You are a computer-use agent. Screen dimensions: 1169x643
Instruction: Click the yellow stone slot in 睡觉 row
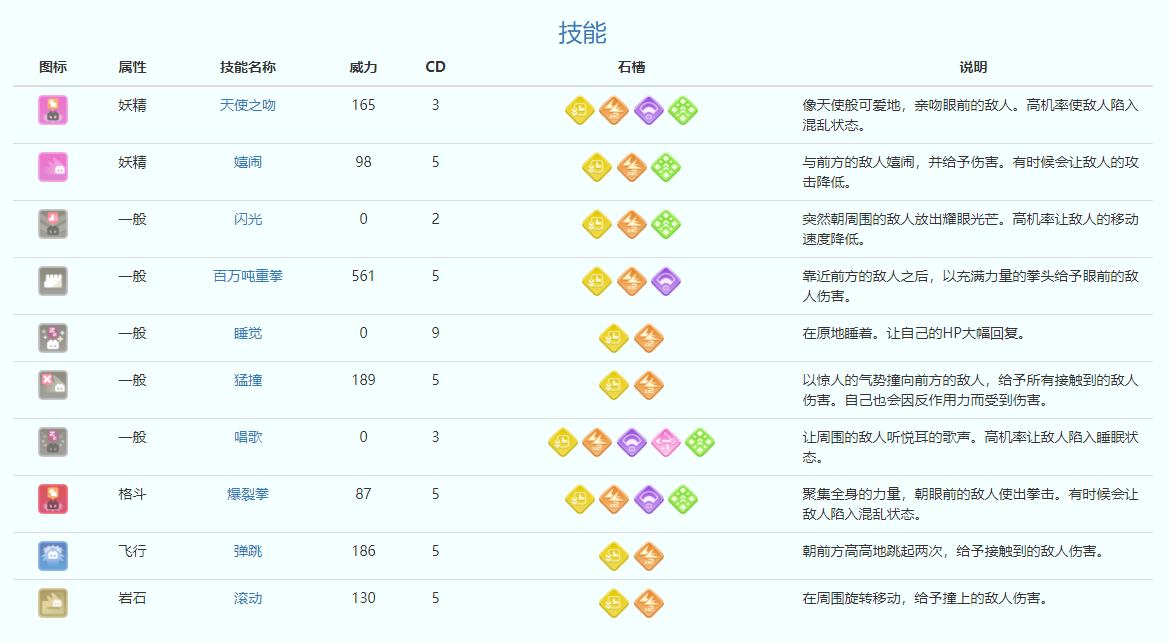tap(614, 338)
